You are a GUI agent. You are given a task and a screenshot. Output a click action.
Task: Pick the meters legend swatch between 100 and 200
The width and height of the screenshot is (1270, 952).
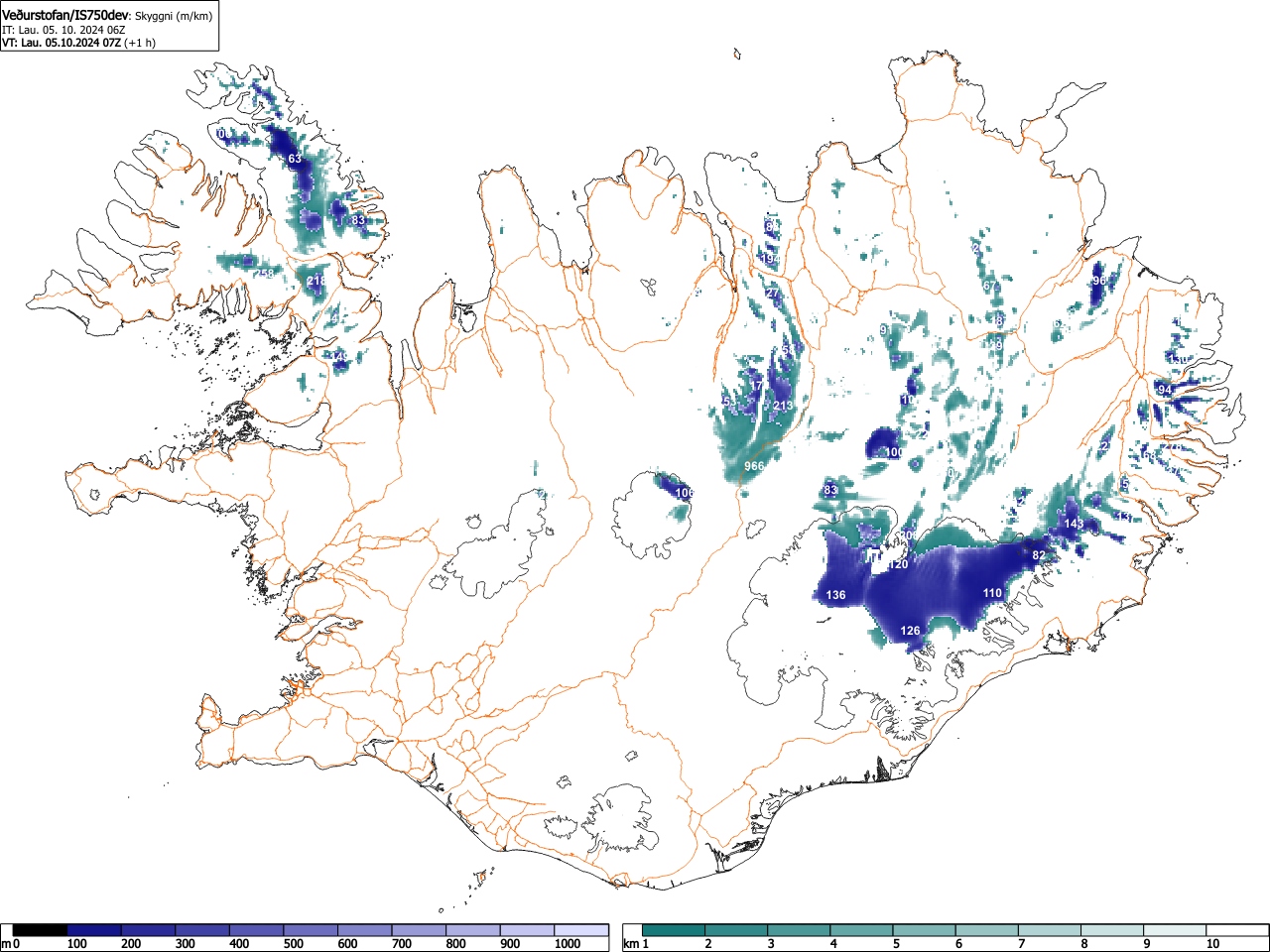(x=94, y=930)
